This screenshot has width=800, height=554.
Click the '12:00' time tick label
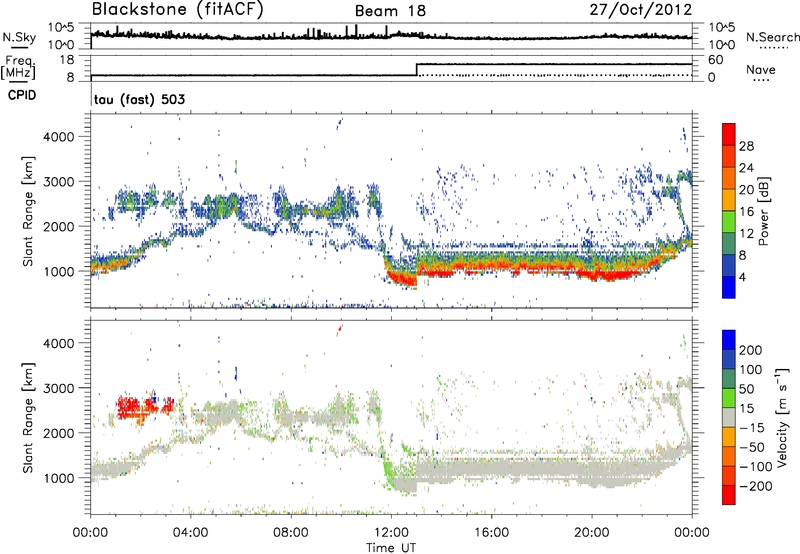391,533
